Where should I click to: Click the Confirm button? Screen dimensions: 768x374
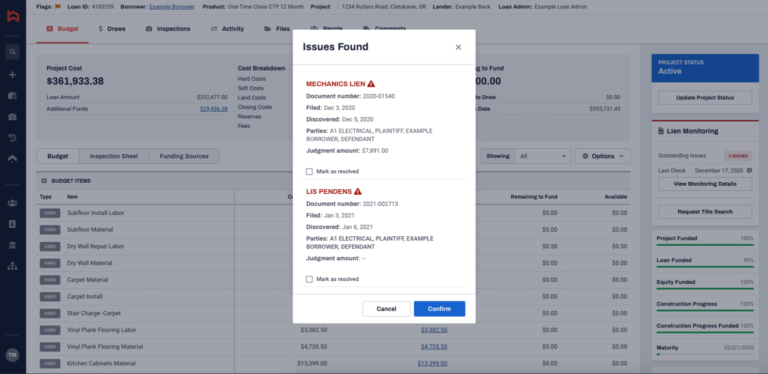tap(439, 309)
